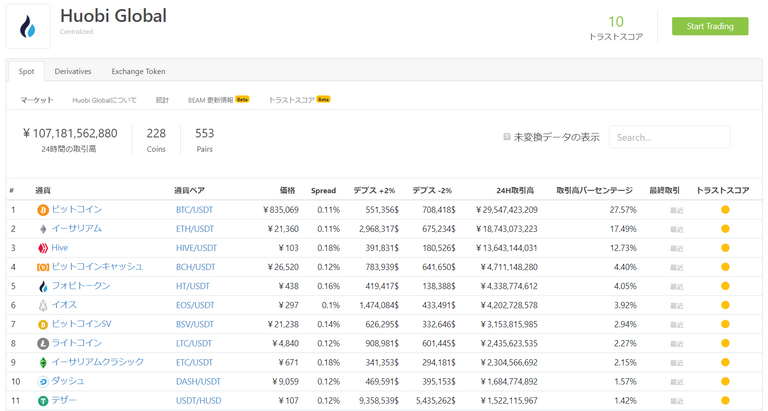Open the HIVE/USDT pair link
Screen dimensions: 768x411
coord(196,248)
